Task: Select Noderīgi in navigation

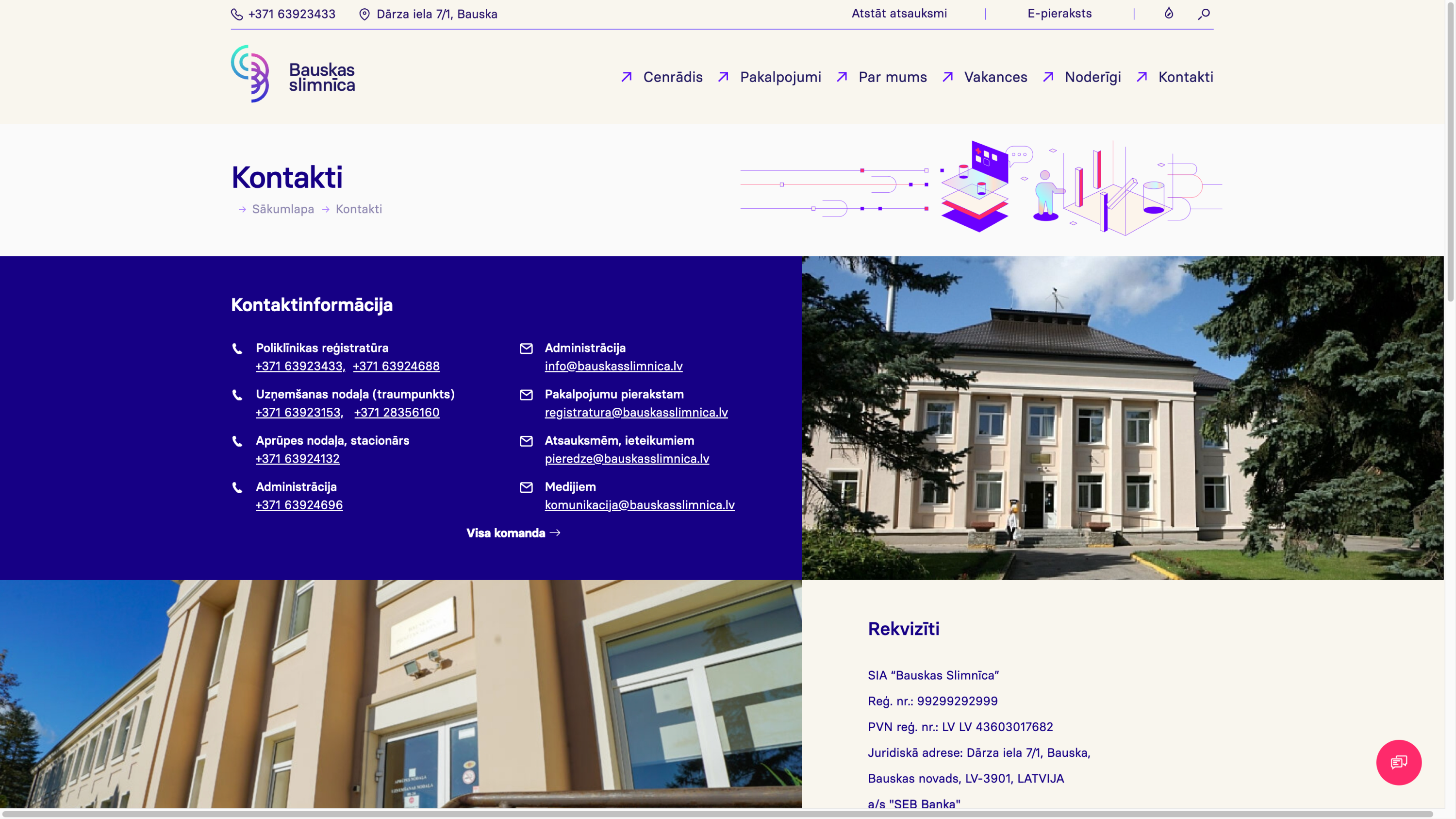Action: pos(1092,77)
